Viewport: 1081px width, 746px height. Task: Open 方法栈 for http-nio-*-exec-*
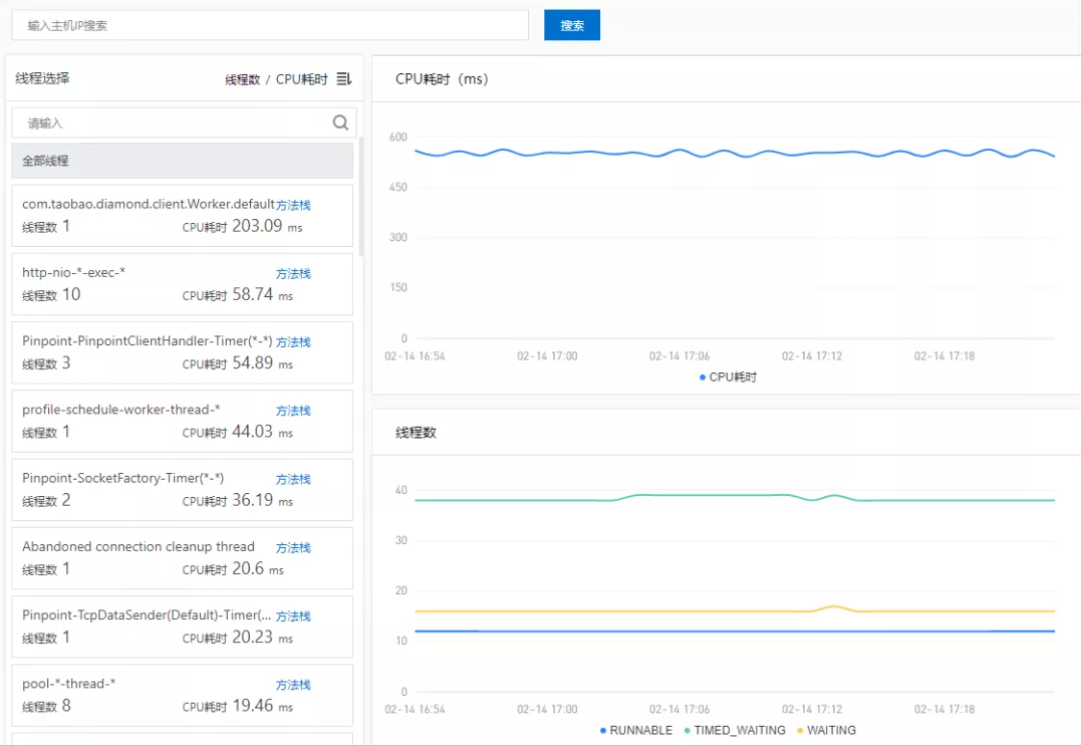tap(293, 274)
